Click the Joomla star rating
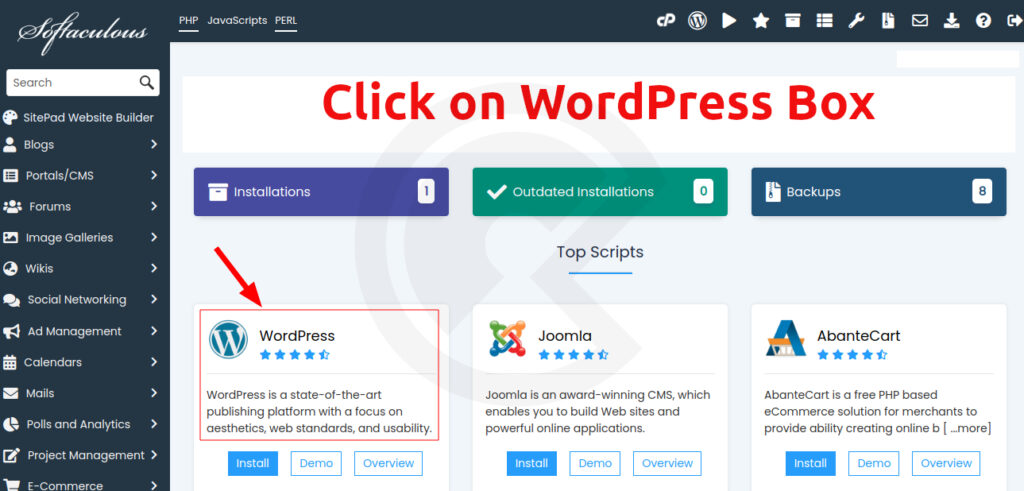Screen dimensions: 1024x491 [573, 355]
